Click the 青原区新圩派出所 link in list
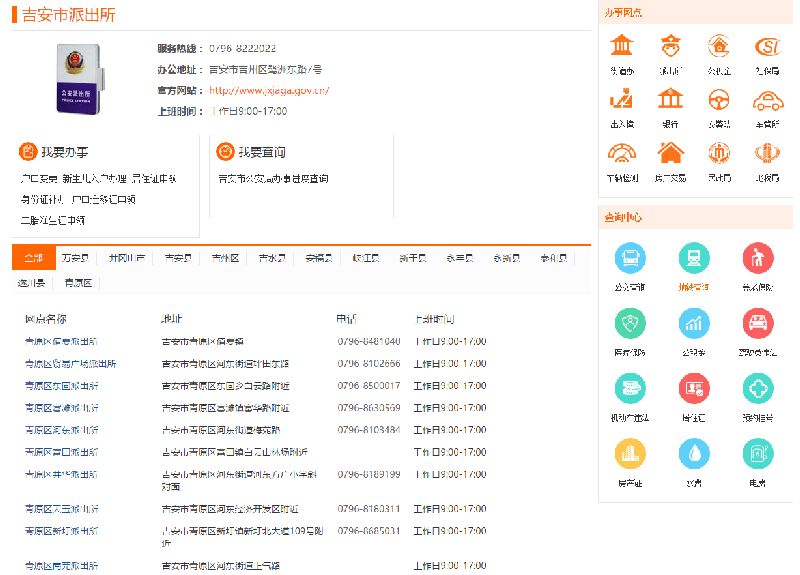 pyautogui.click(x=62, y=530)
